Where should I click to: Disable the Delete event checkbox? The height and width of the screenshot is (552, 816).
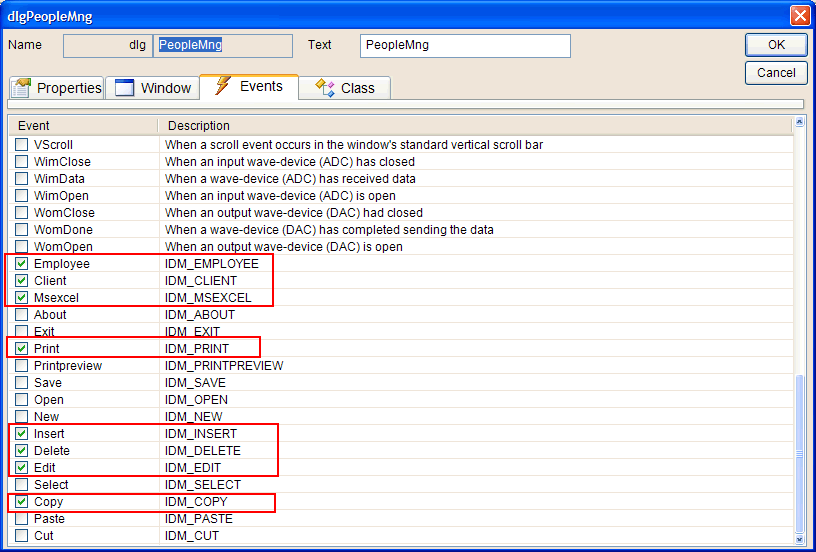21,451
